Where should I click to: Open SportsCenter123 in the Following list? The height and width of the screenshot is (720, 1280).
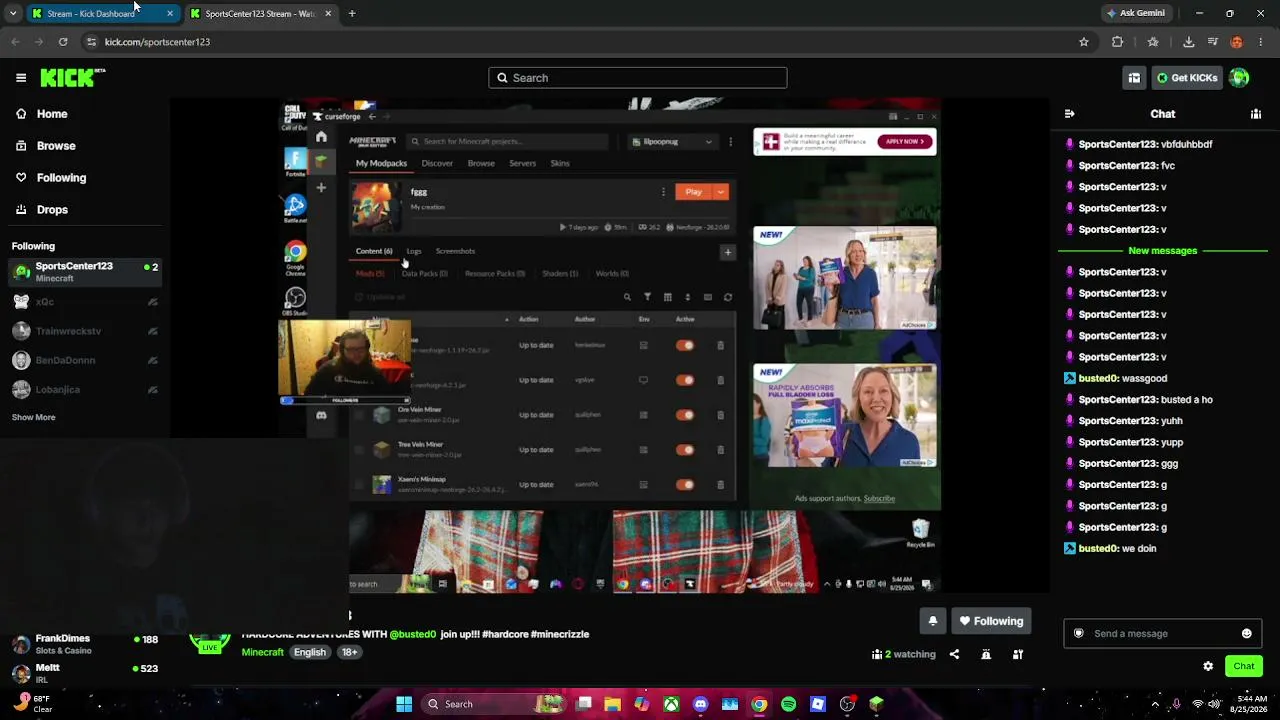click(84, 271)
